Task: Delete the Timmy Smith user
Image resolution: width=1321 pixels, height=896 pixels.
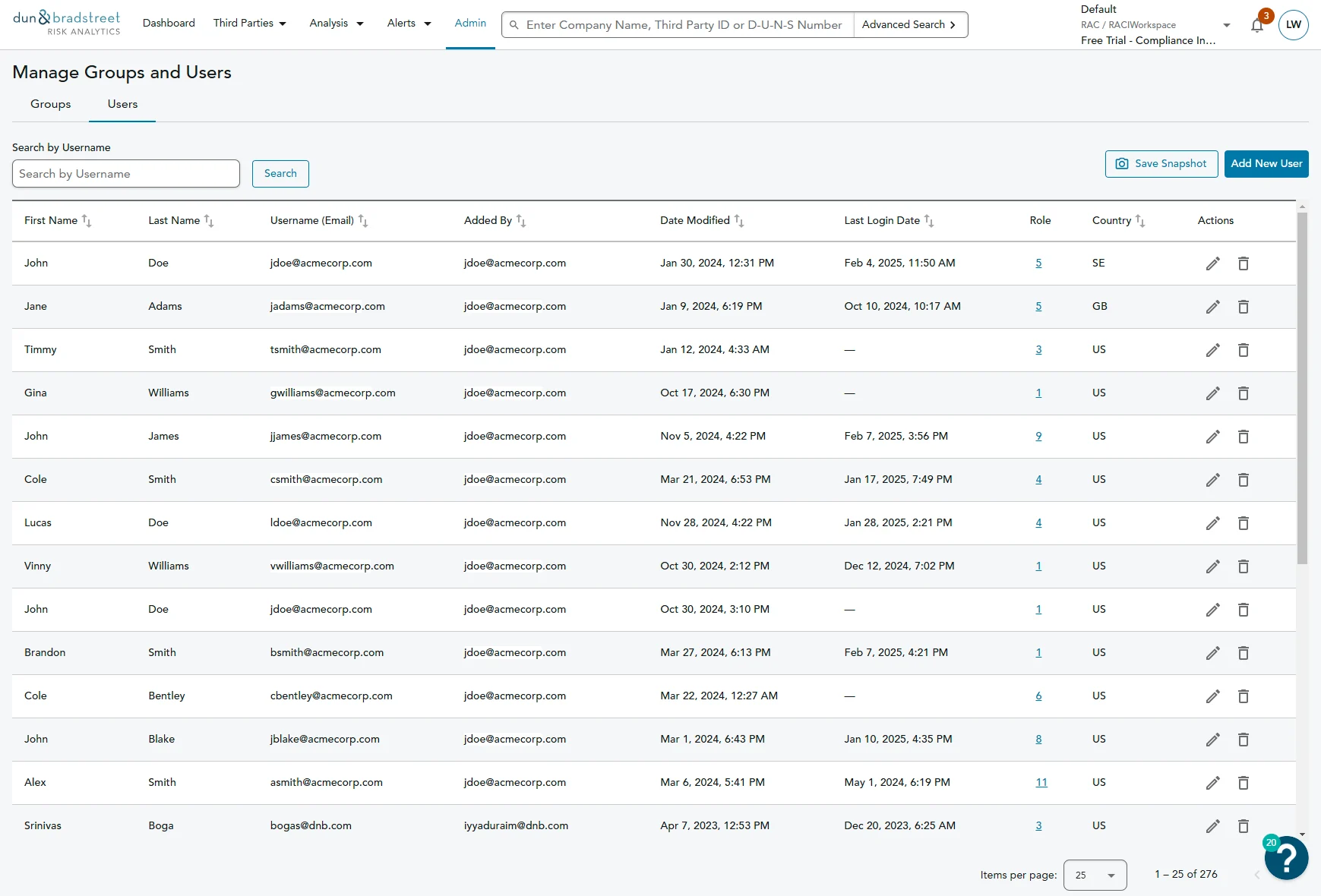Action: [x=1244, y=350]
